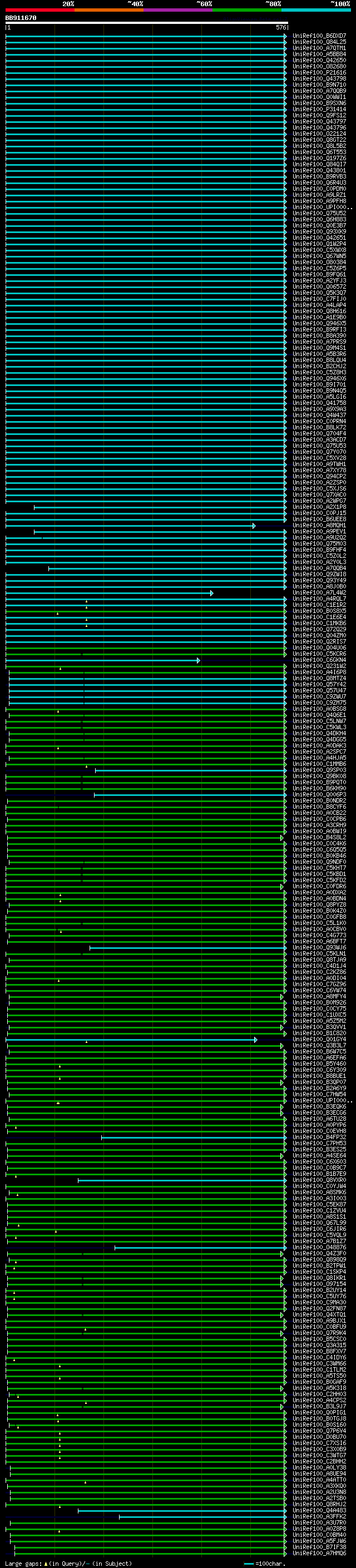
Task: Select the UniRef100_C5KCR6 entry
Action: coord(319,654)
